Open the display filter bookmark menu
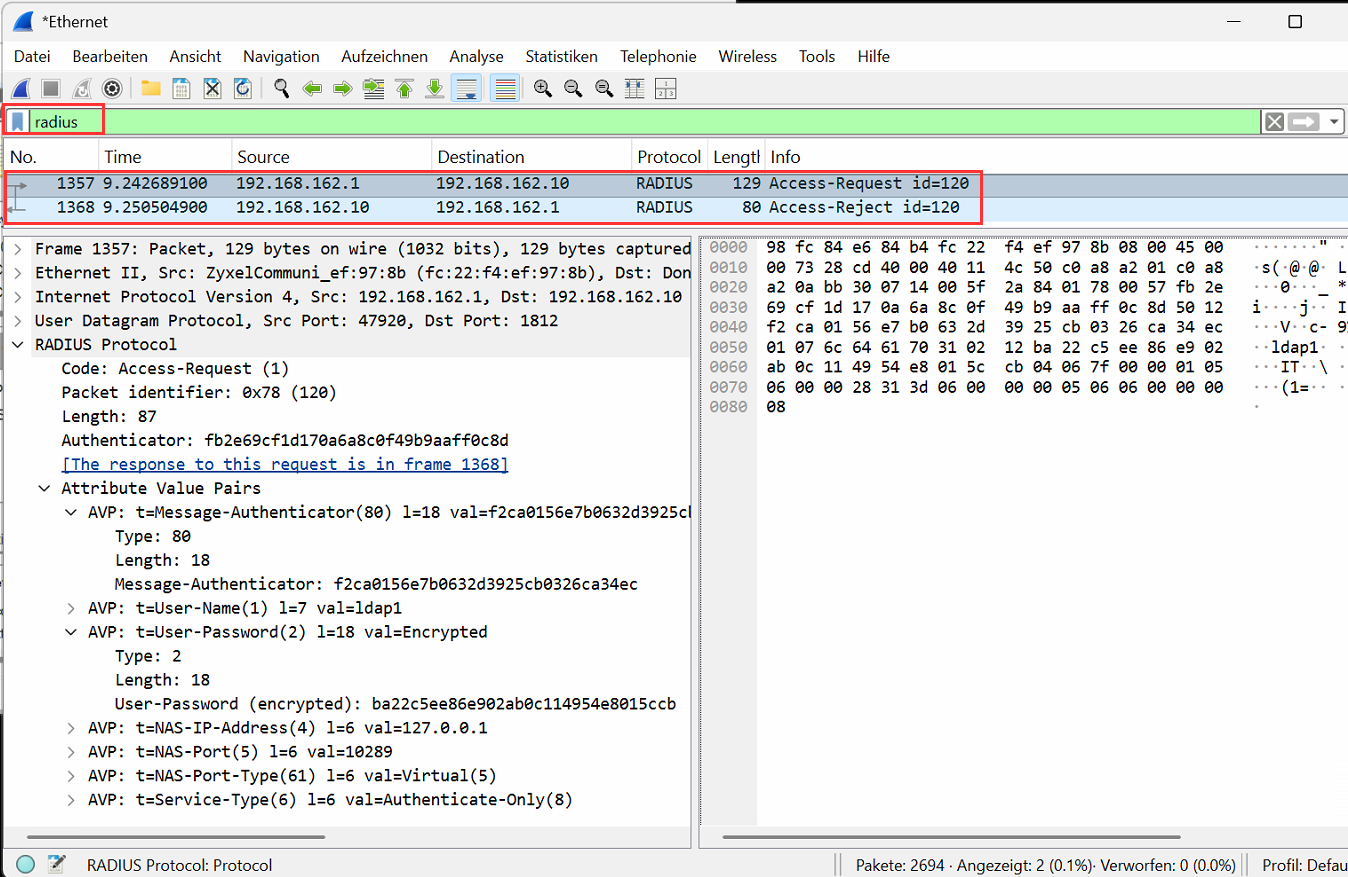 (x=18, y=122)
